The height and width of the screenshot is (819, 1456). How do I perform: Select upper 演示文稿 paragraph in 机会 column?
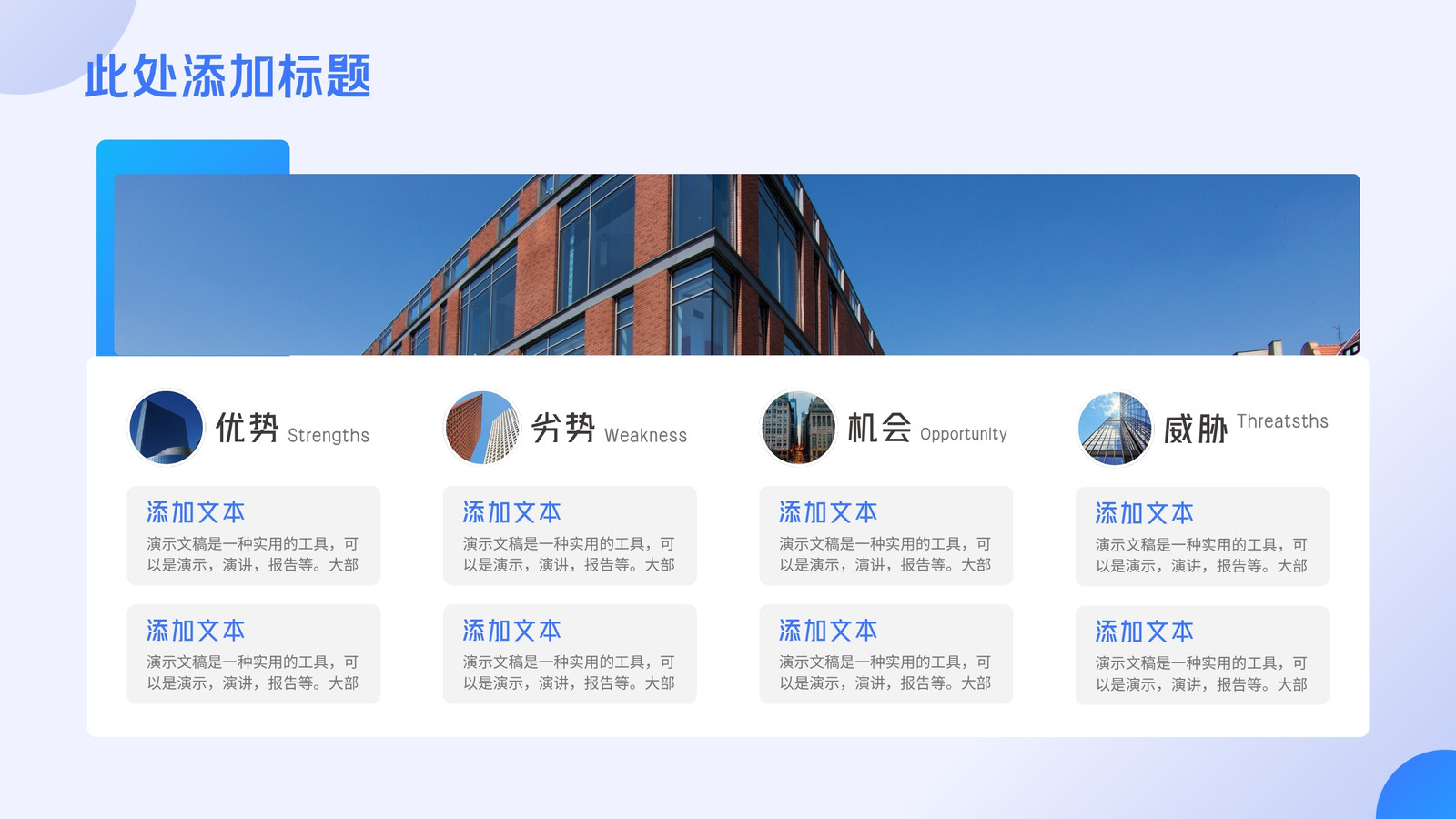pos(885,554)
